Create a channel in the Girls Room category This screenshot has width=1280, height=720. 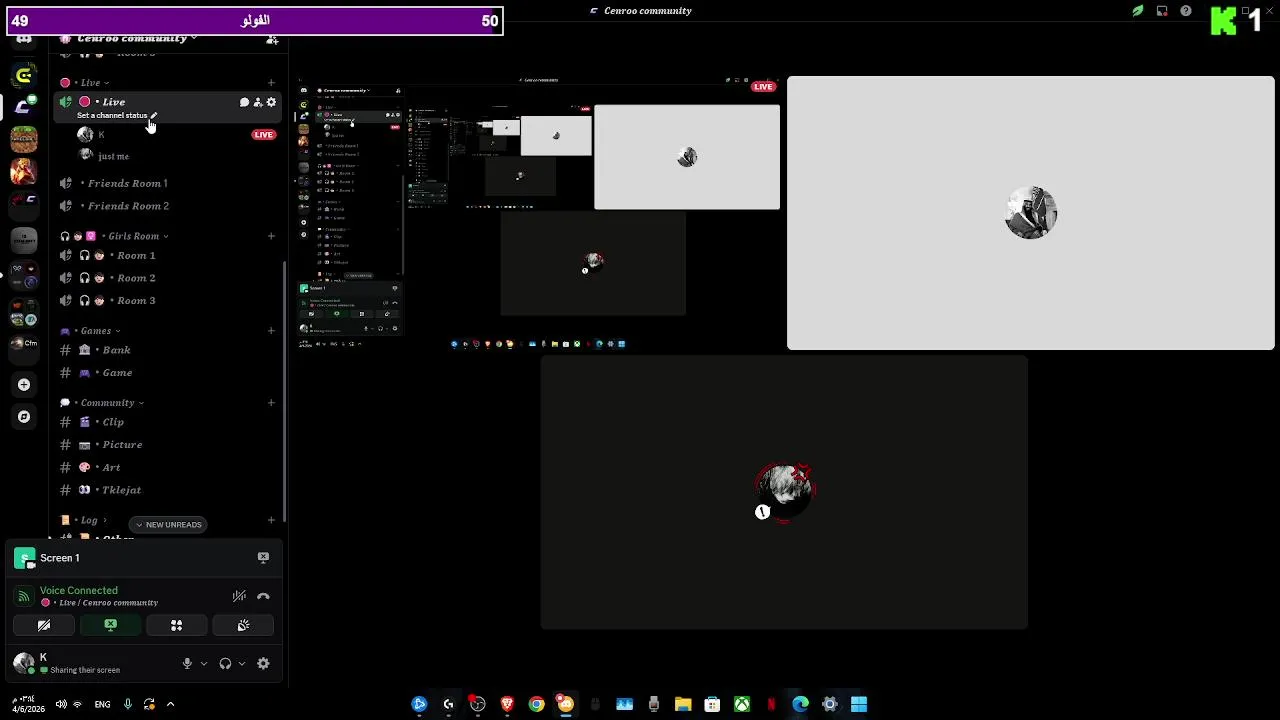pyautogui.click(x=271, y=236)
